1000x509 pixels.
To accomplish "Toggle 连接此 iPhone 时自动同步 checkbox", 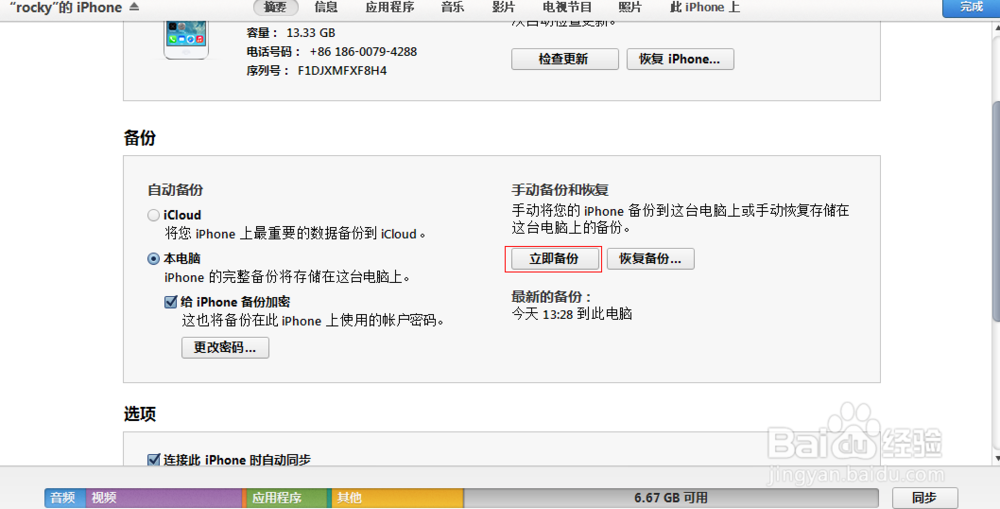I will [153, 459].
